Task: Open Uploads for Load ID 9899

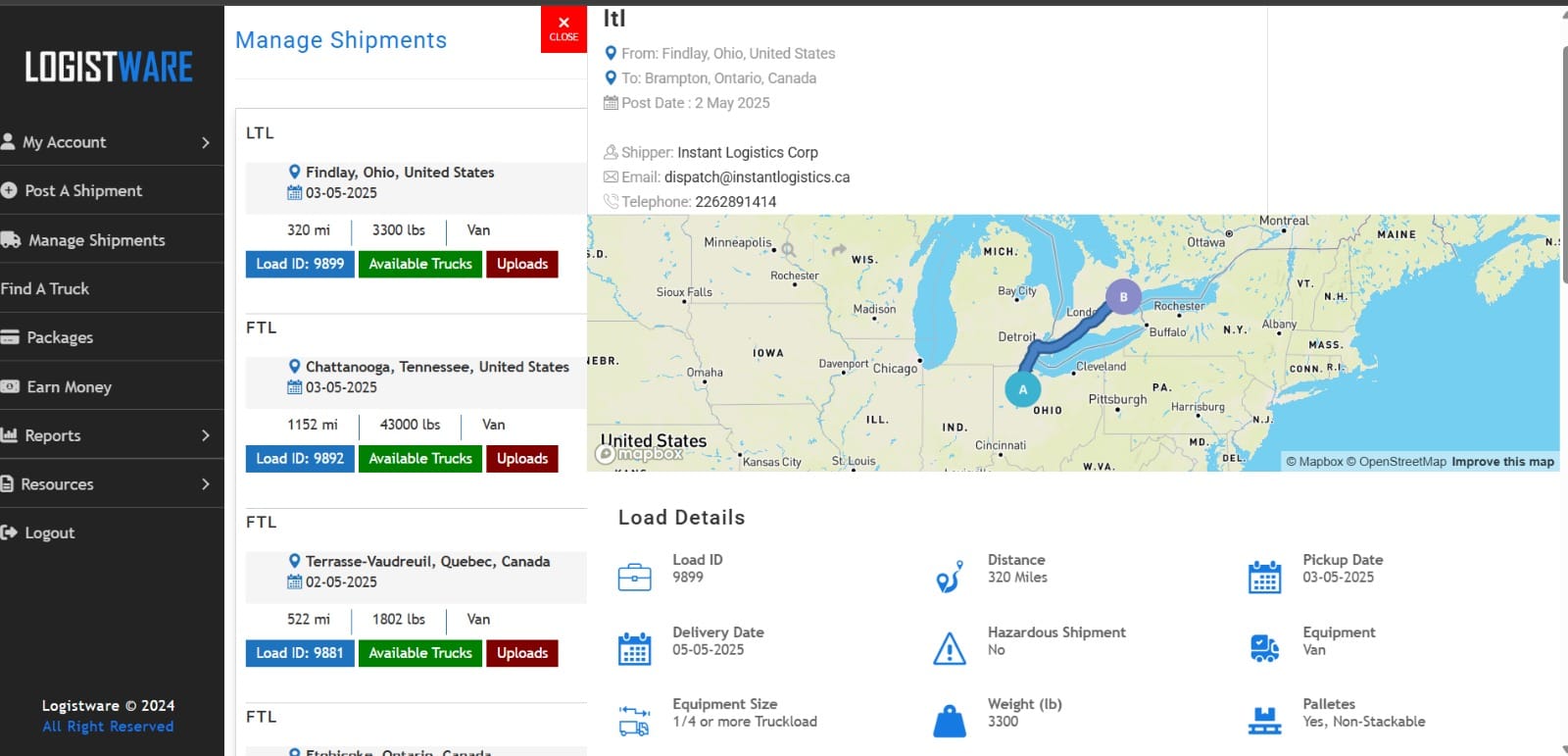Action: pyautogui.click(x=522, y=265)
